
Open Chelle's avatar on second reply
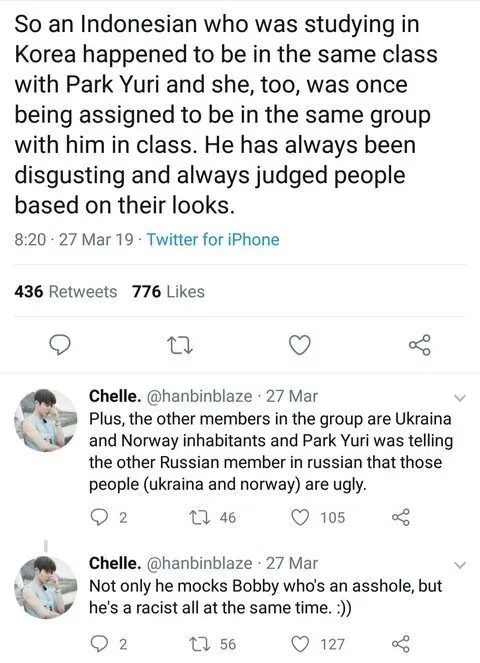[x=46, y=587]
